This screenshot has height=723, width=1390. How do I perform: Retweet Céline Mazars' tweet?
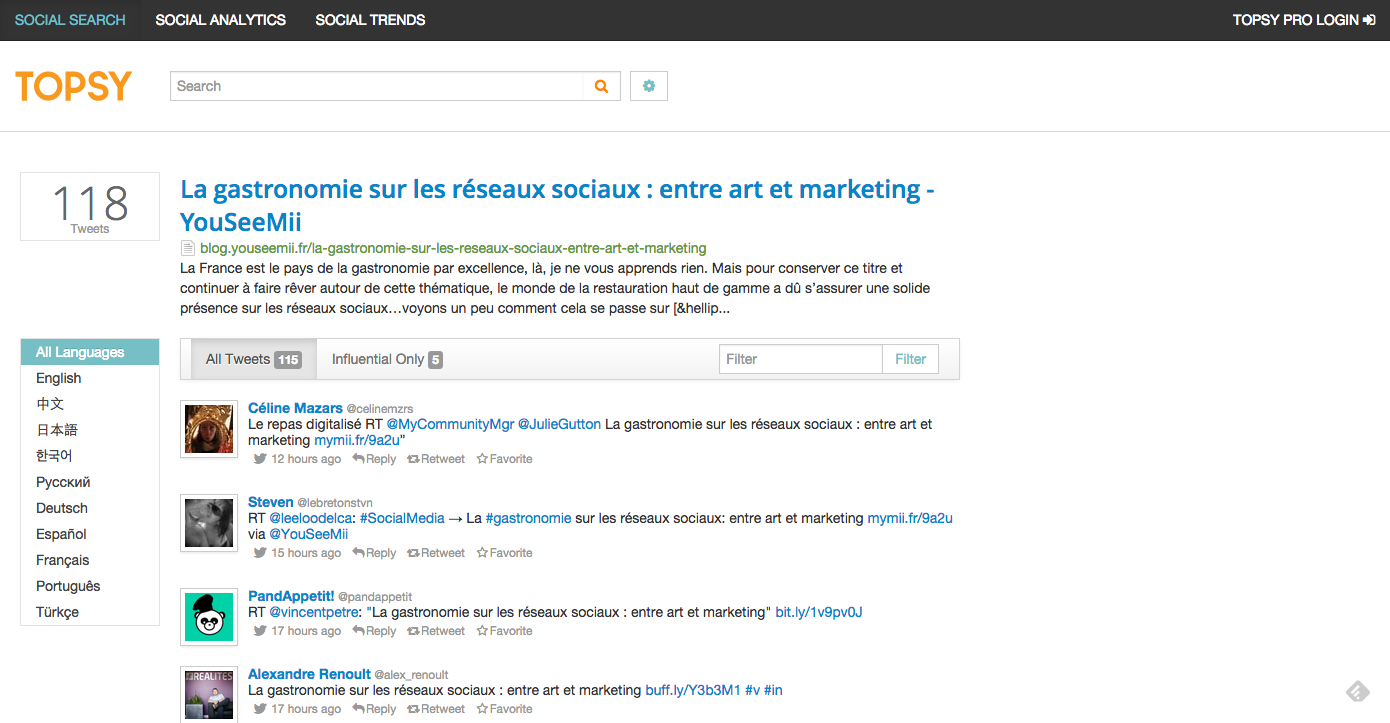coord(436,459)
